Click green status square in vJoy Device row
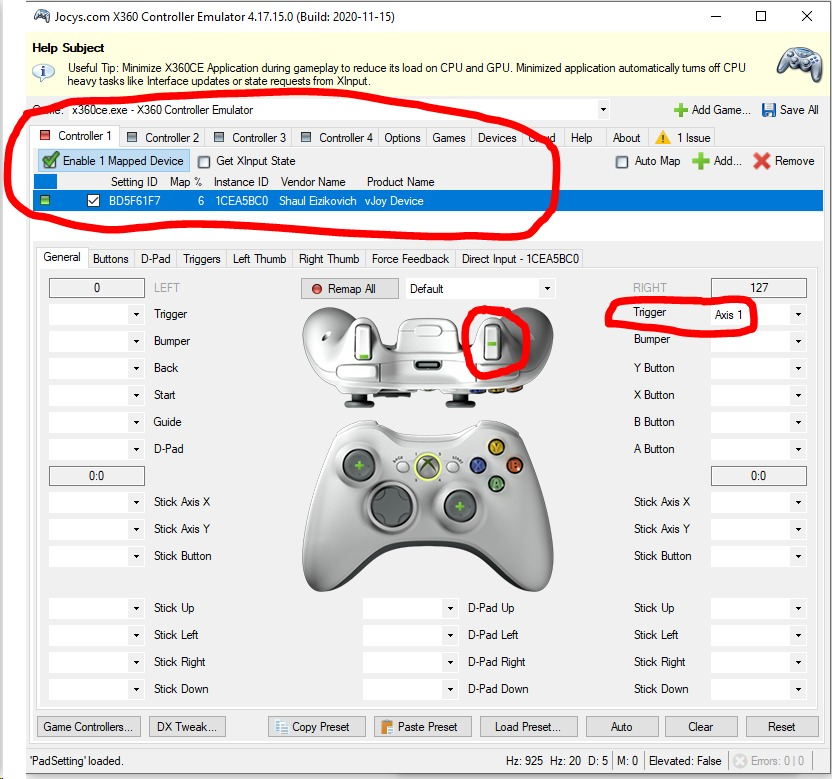Screen dimensions: 832x779 tap(45, 201)
